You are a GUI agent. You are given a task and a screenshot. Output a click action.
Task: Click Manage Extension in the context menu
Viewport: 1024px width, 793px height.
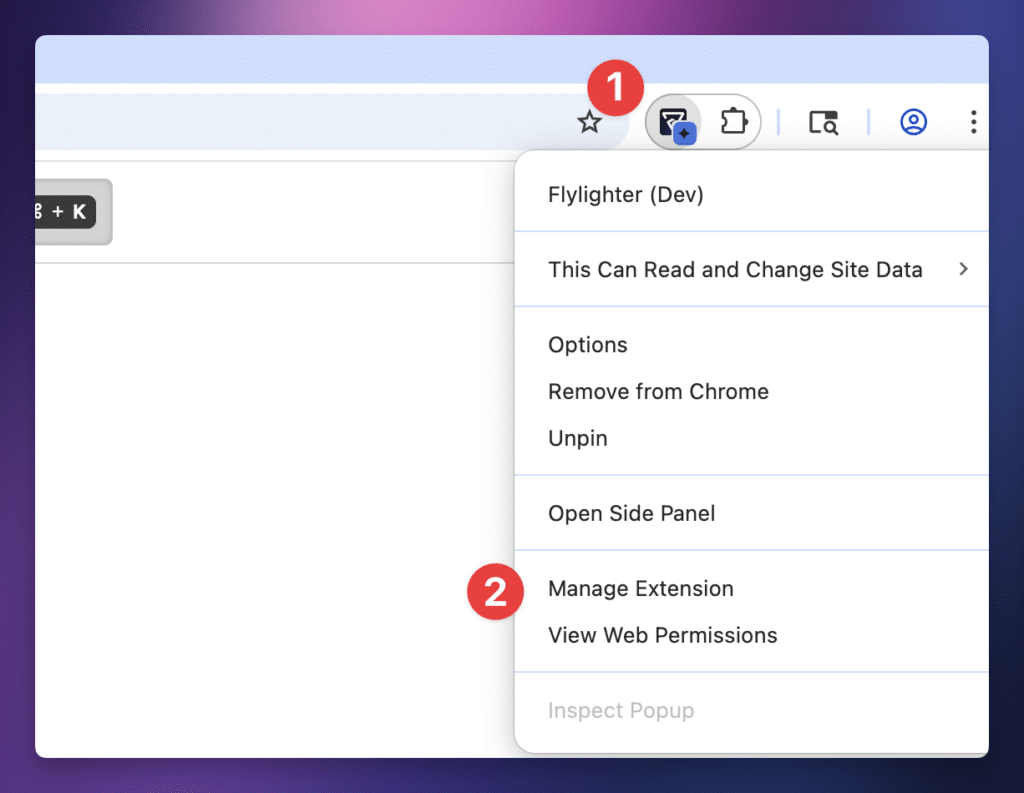click(x=640, y=589)
